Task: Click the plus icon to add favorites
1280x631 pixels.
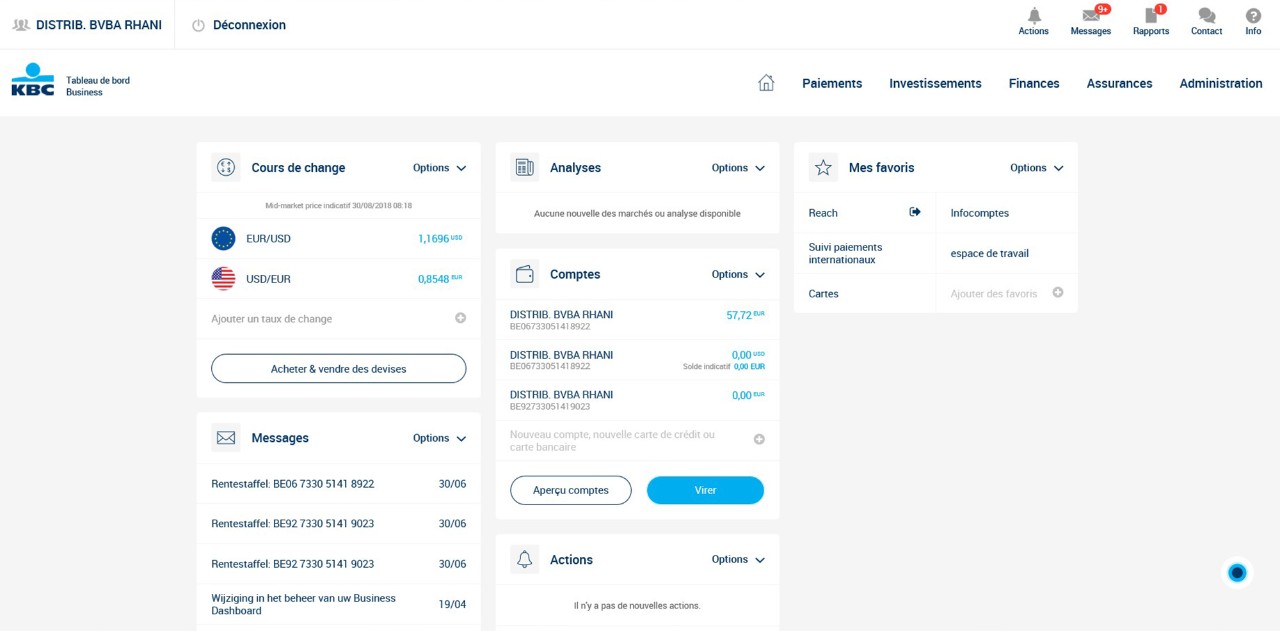Action: pyautogui.click(x=1058, y=293)
